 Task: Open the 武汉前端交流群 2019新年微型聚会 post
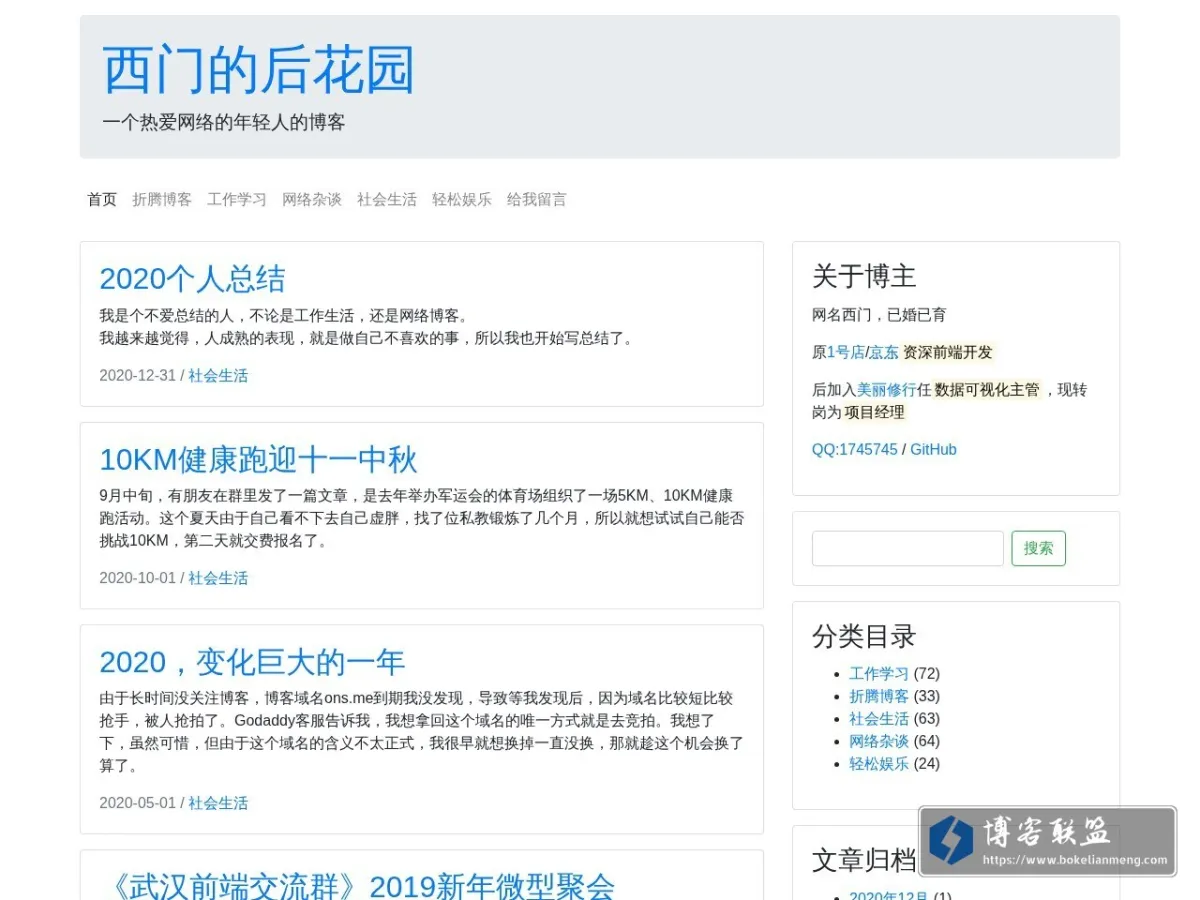[357, 885]
